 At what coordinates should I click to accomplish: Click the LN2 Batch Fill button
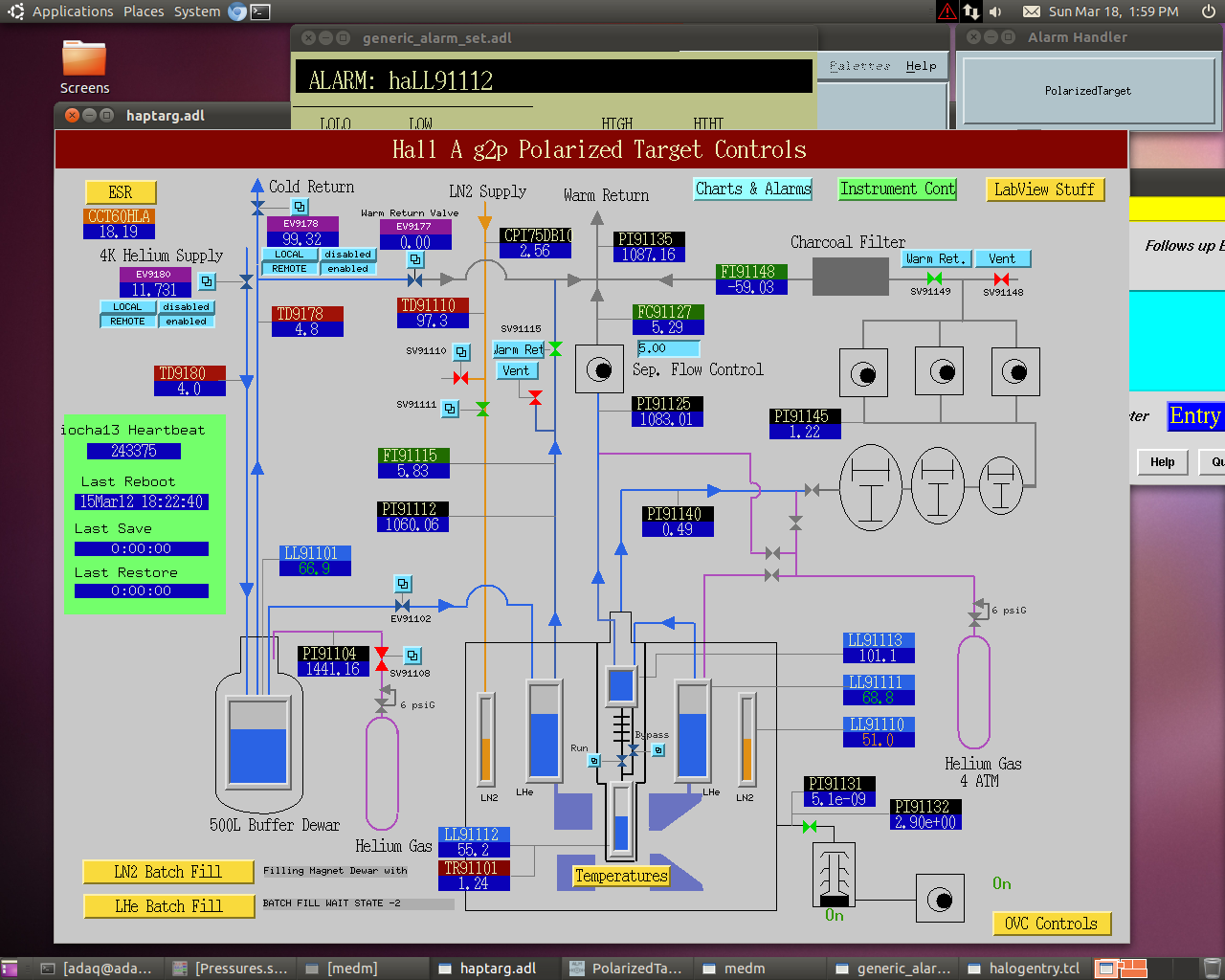tap(168, 872)
